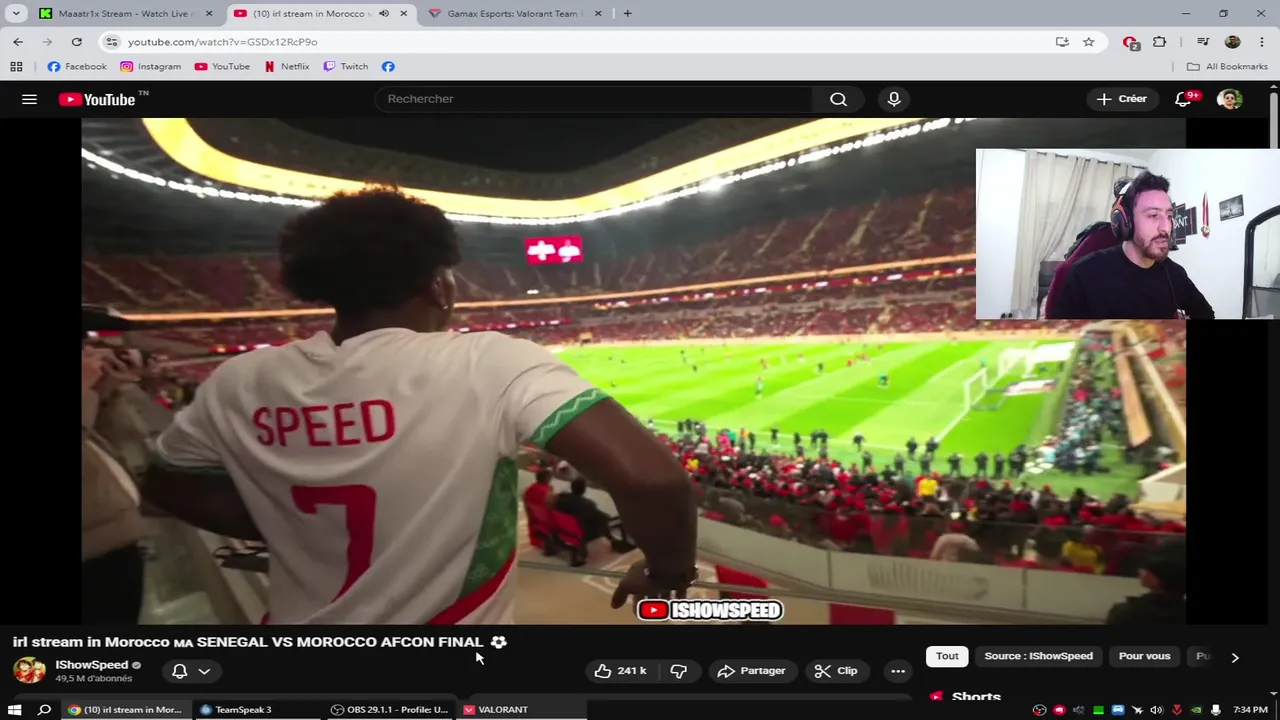The image size is (1280, 720).
Task: Click the 7:34 PM taskbar clock
Action: 1250,710
